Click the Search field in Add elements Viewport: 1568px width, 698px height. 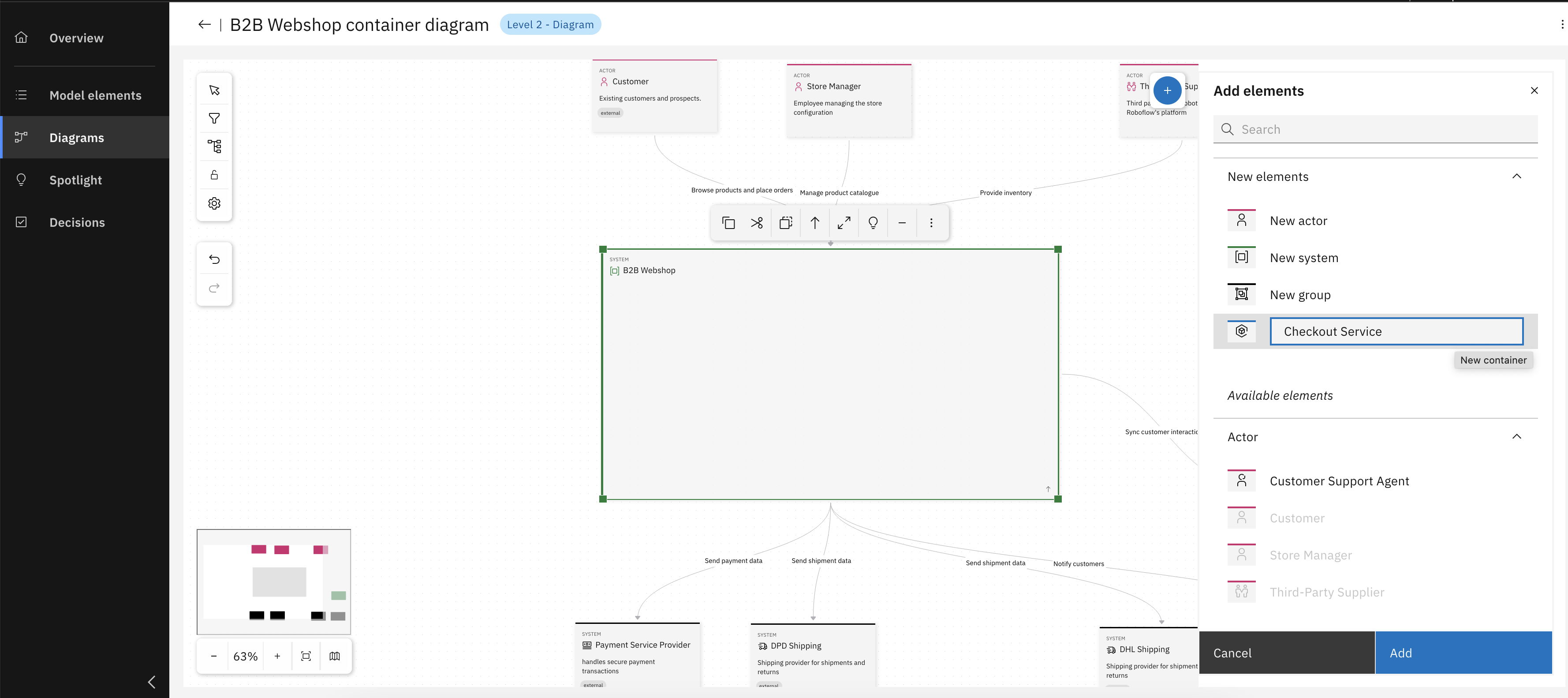(x=1376, y=129)
